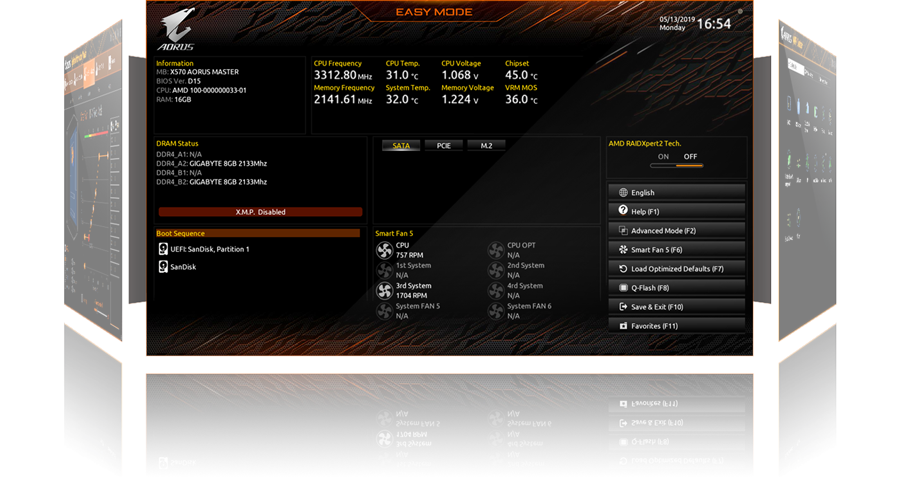The height and width of the screenshot is (477, 900).
Task: Click the Smart Fan 5 fan icon
Action: pyautogui.click(x=623, y=249)
